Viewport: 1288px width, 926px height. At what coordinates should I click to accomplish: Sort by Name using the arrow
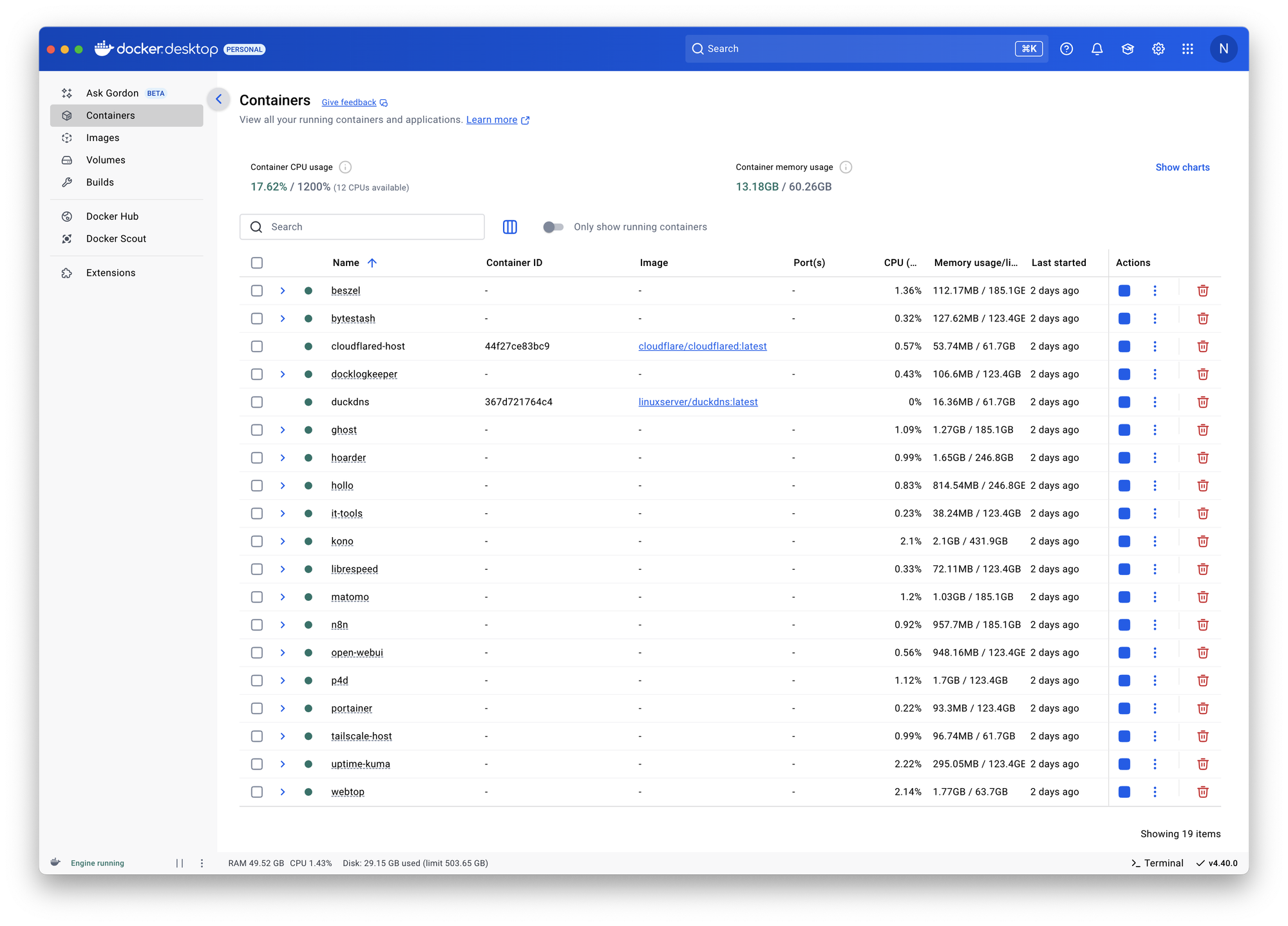(x=372, y=263)
